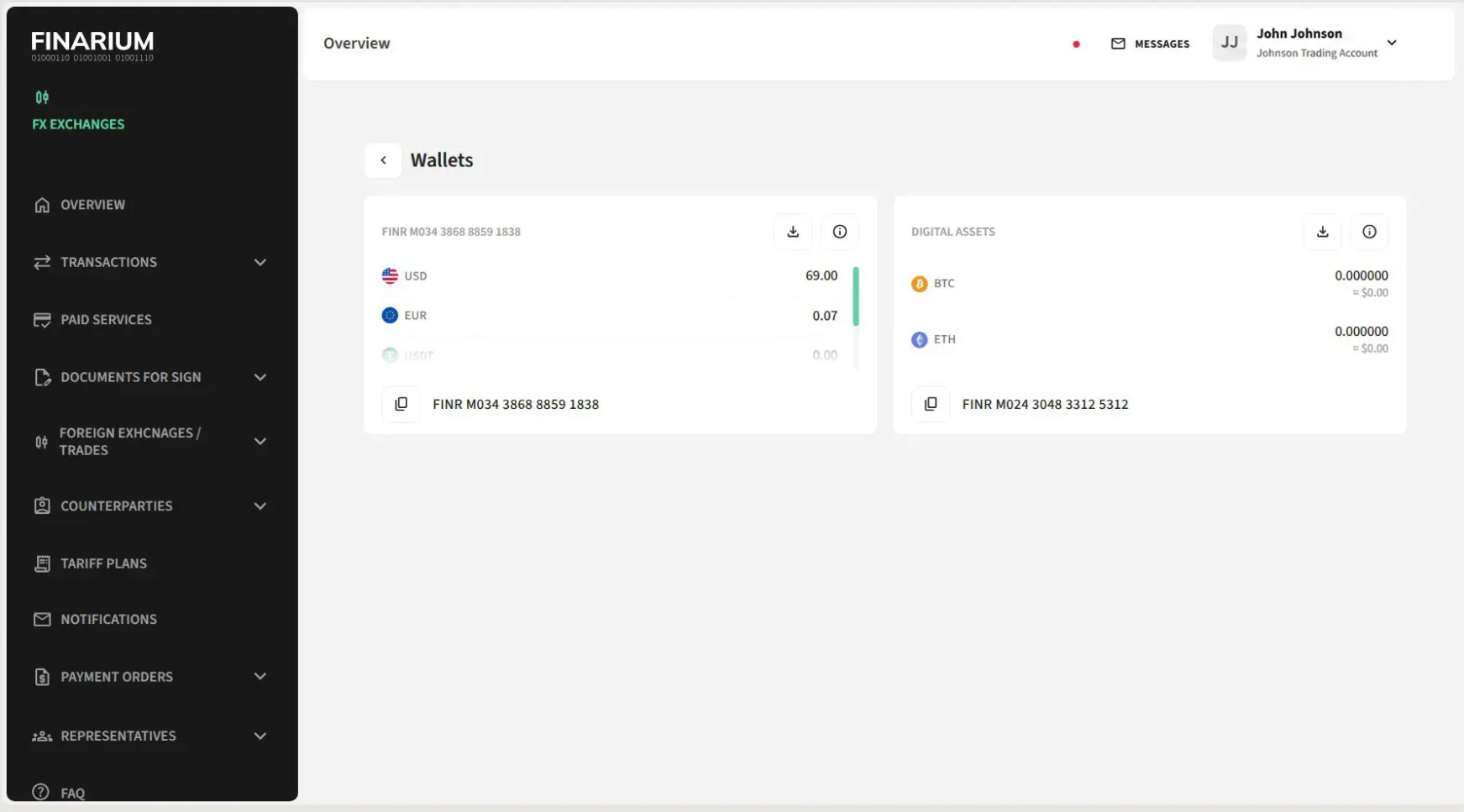Expand the Foreign Exchanges / Trades chevron
1464x812 pixels.
click(x=260, y=442)
